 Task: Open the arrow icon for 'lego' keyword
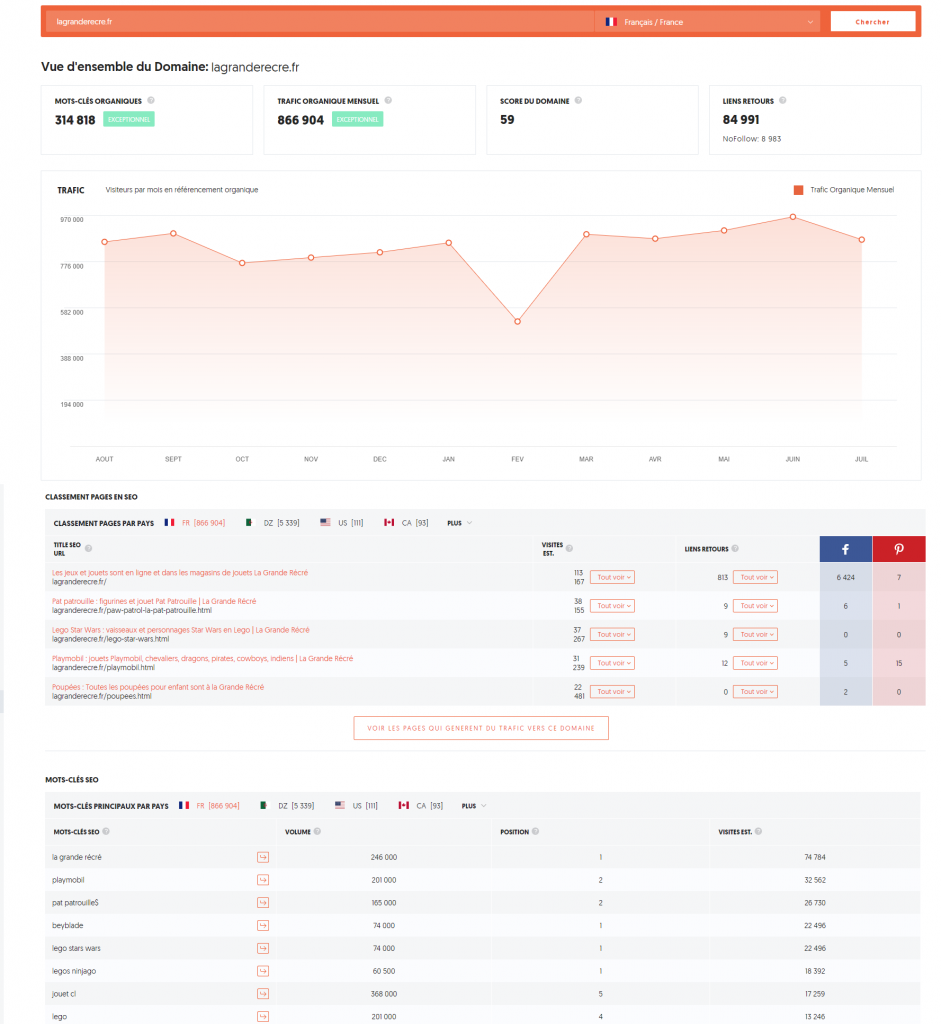263,1017
